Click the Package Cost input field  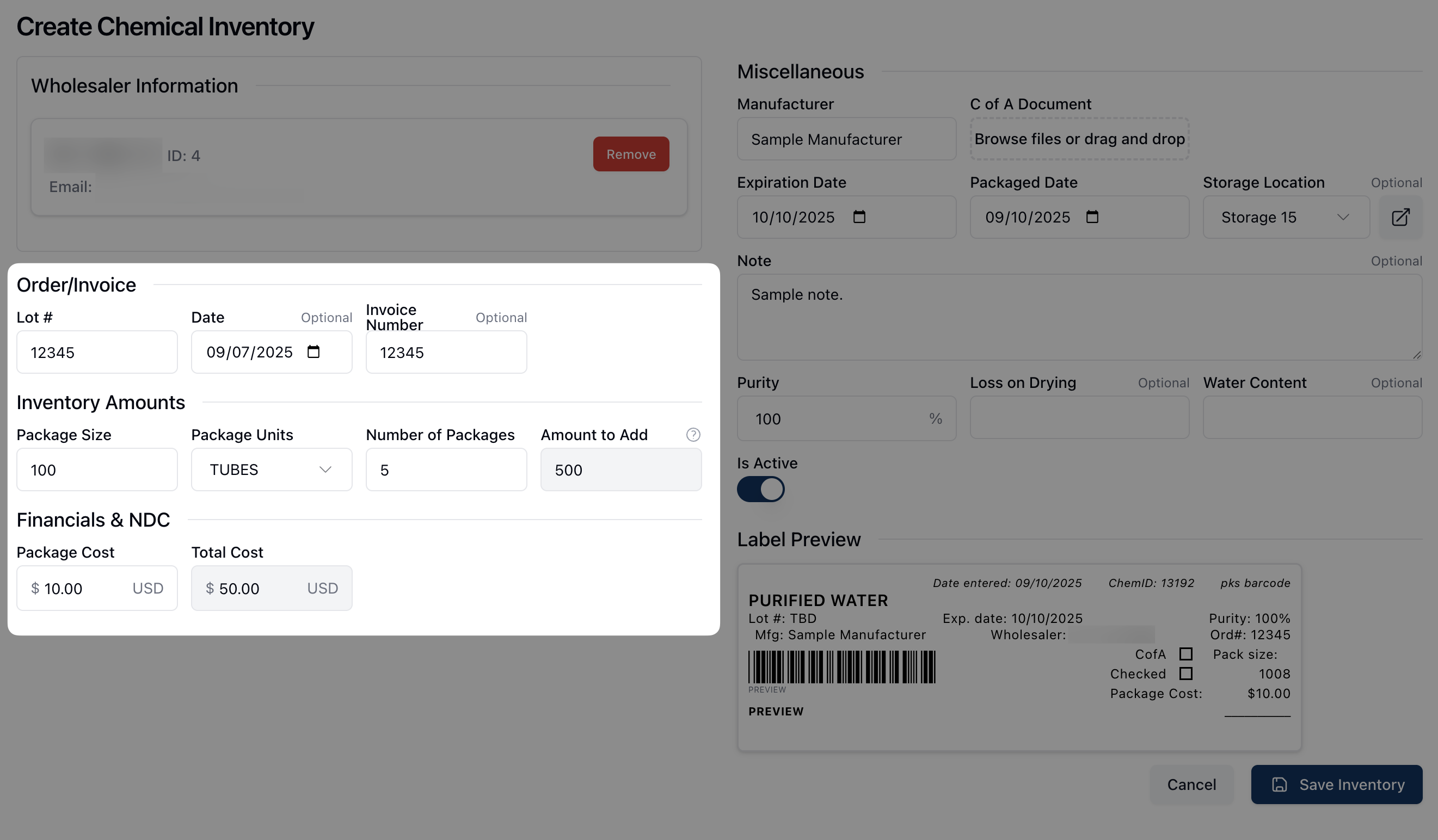click(x=85, y=588)
